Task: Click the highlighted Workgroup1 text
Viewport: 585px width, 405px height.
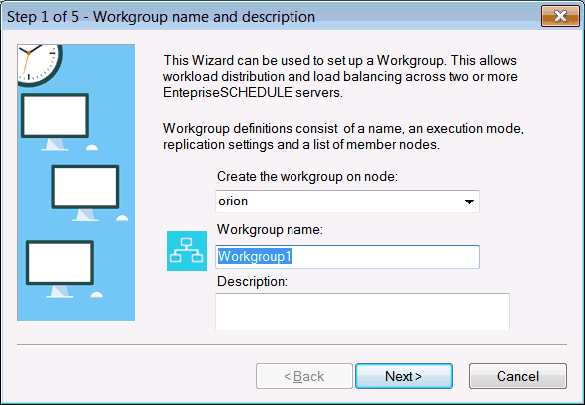Action: [x=254, y=257]
